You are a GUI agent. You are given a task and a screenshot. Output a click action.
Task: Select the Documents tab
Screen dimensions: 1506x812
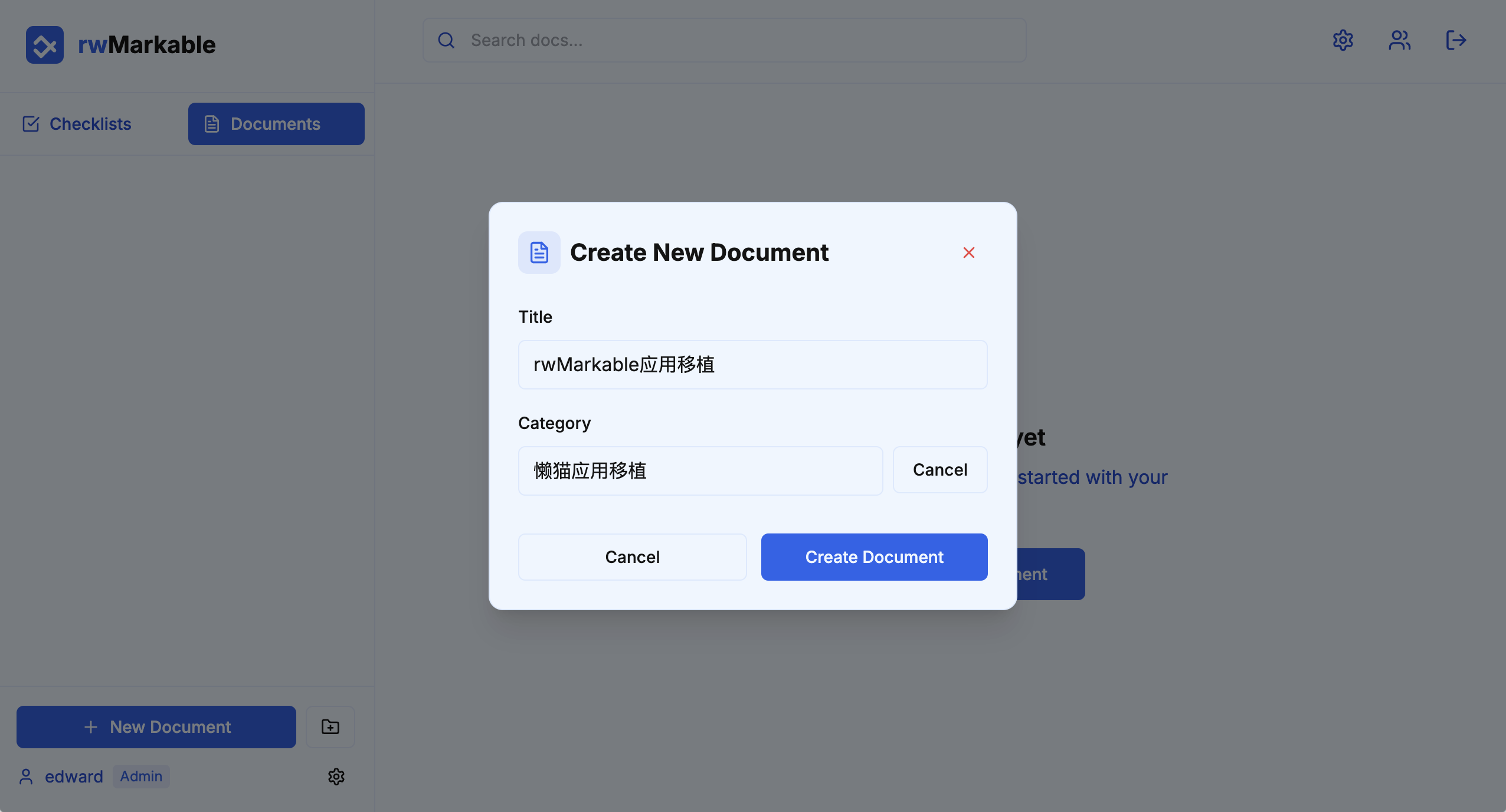276,124
